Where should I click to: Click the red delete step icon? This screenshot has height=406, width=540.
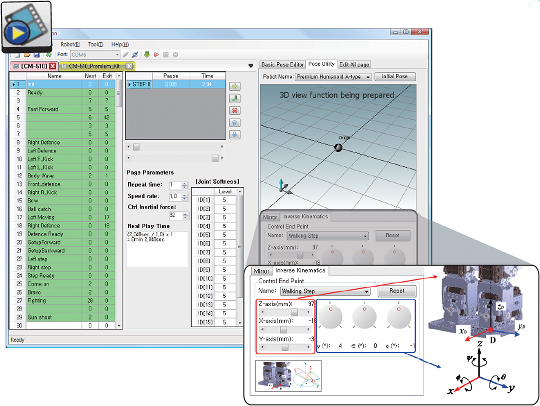tap(235, 111)
